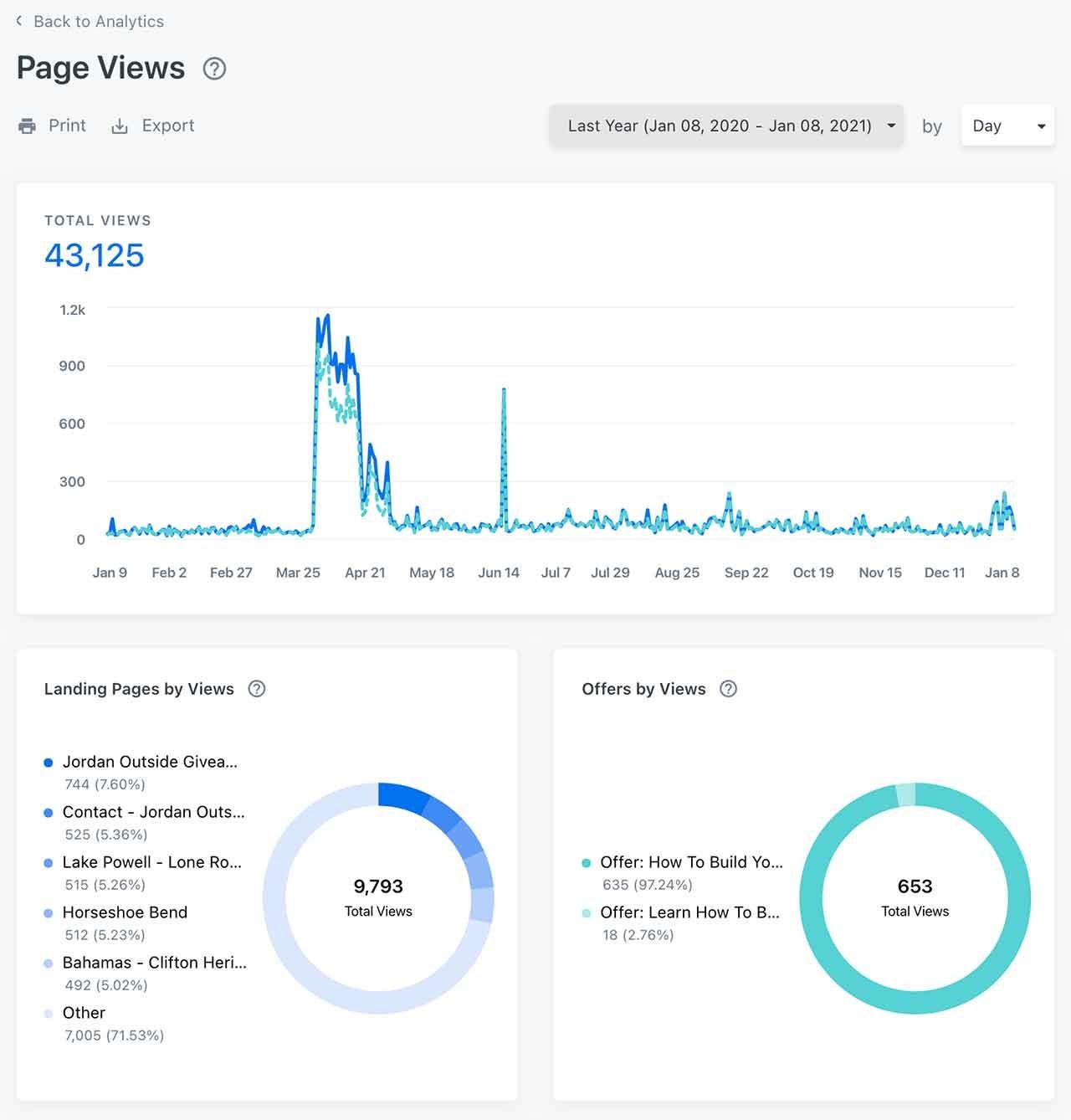Click Bahamas - Clifton Heri... entry
Image resolution: width=1071 pixels, height=1120 pixels.
[x=155, y=963]
